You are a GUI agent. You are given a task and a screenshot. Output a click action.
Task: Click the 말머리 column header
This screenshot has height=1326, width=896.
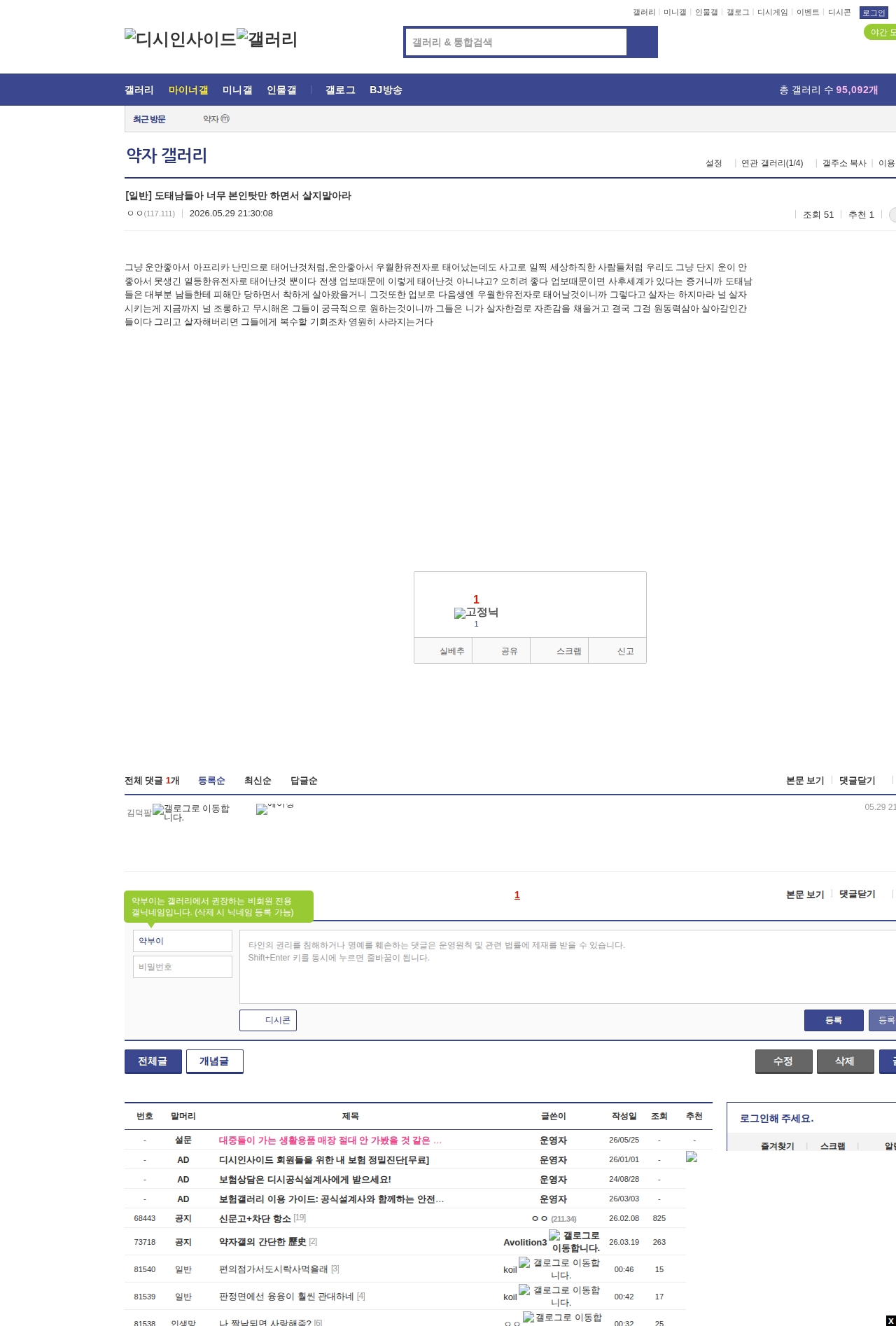coord(183,1116)
